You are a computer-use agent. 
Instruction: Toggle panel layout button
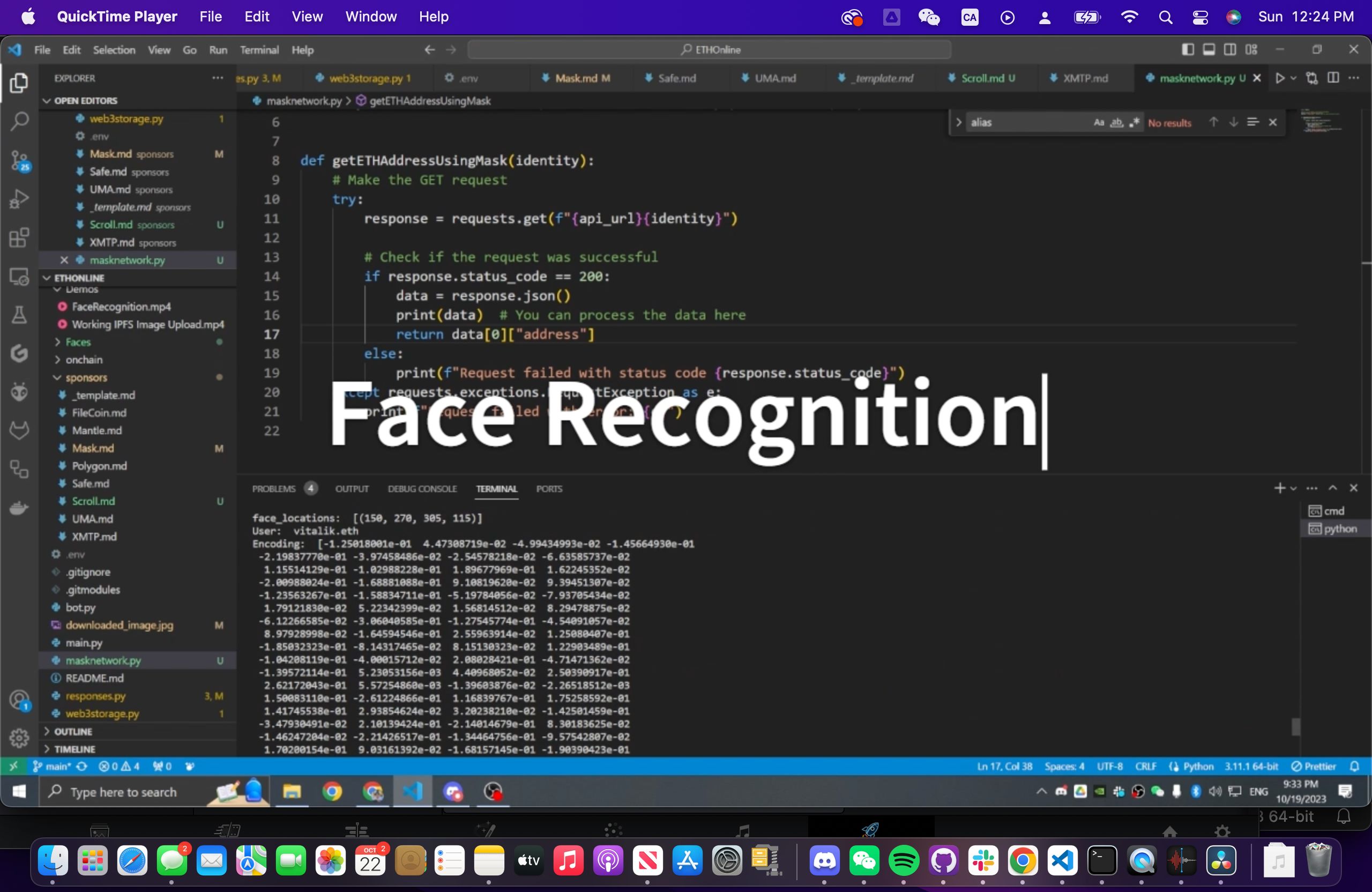(x=1209, y=50)
